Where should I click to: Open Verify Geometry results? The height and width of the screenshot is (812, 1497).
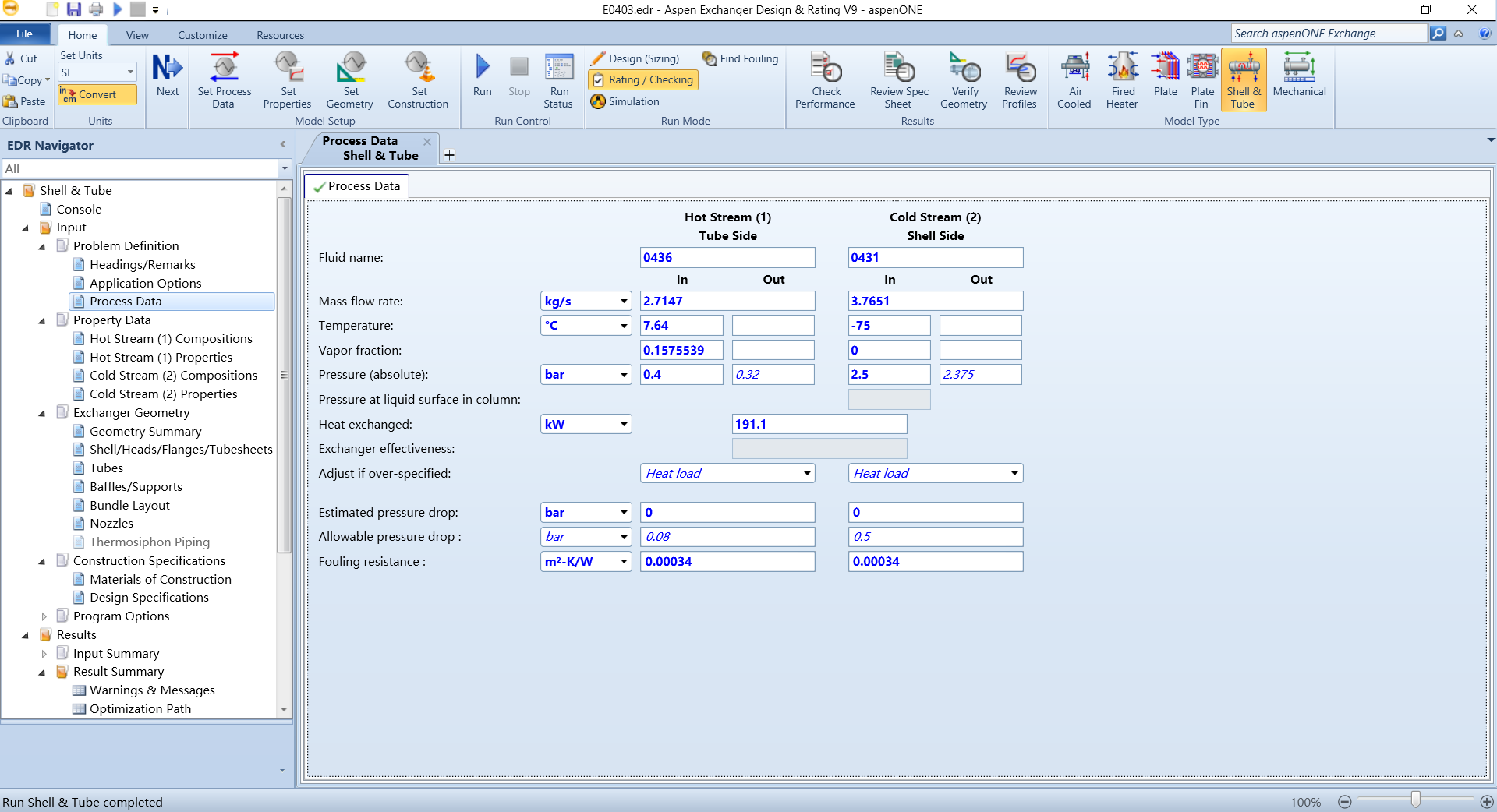(x=964, y=80)
